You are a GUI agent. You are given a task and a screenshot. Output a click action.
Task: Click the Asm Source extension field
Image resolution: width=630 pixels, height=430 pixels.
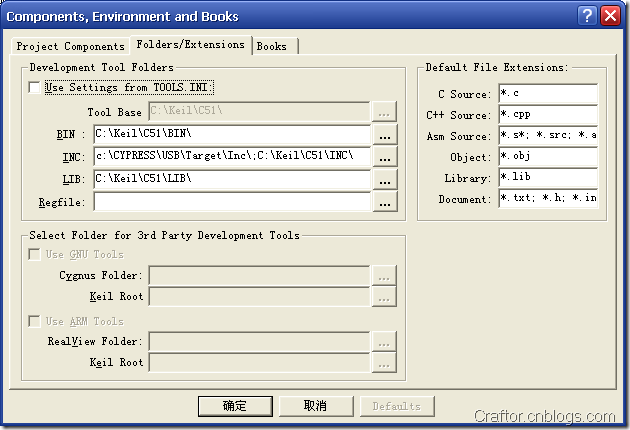click(548, 135)
